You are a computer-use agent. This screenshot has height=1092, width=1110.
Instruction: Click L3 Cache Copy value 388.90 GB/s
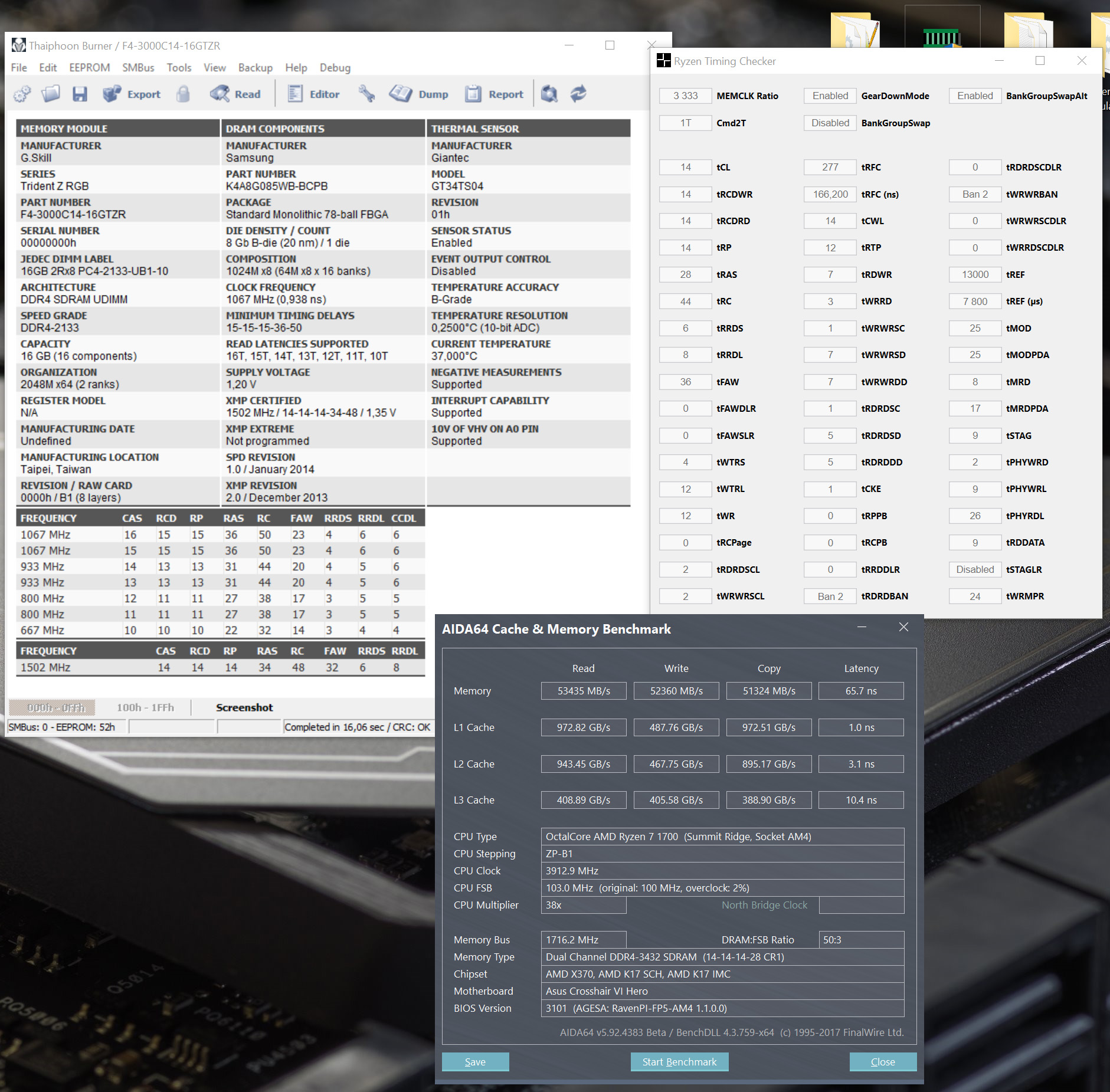point(769,800)
